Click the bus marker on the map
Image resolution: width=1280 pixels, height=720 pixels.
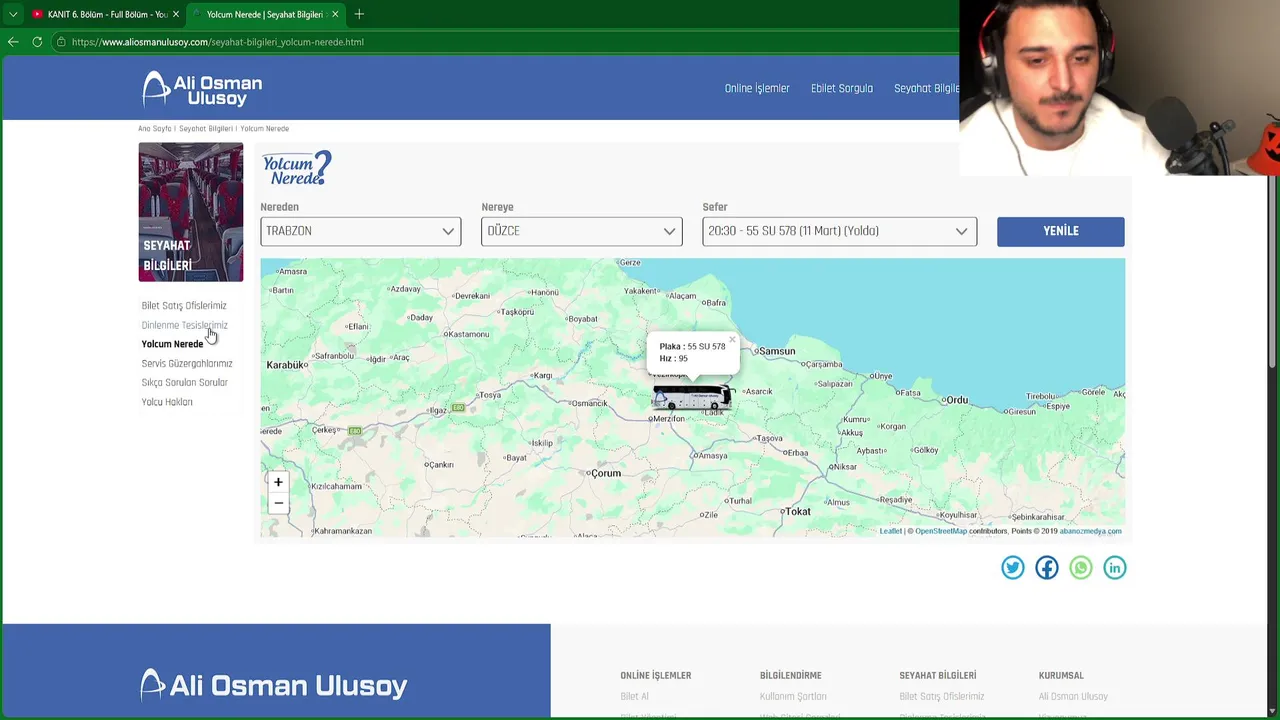[x=692, y=397]
